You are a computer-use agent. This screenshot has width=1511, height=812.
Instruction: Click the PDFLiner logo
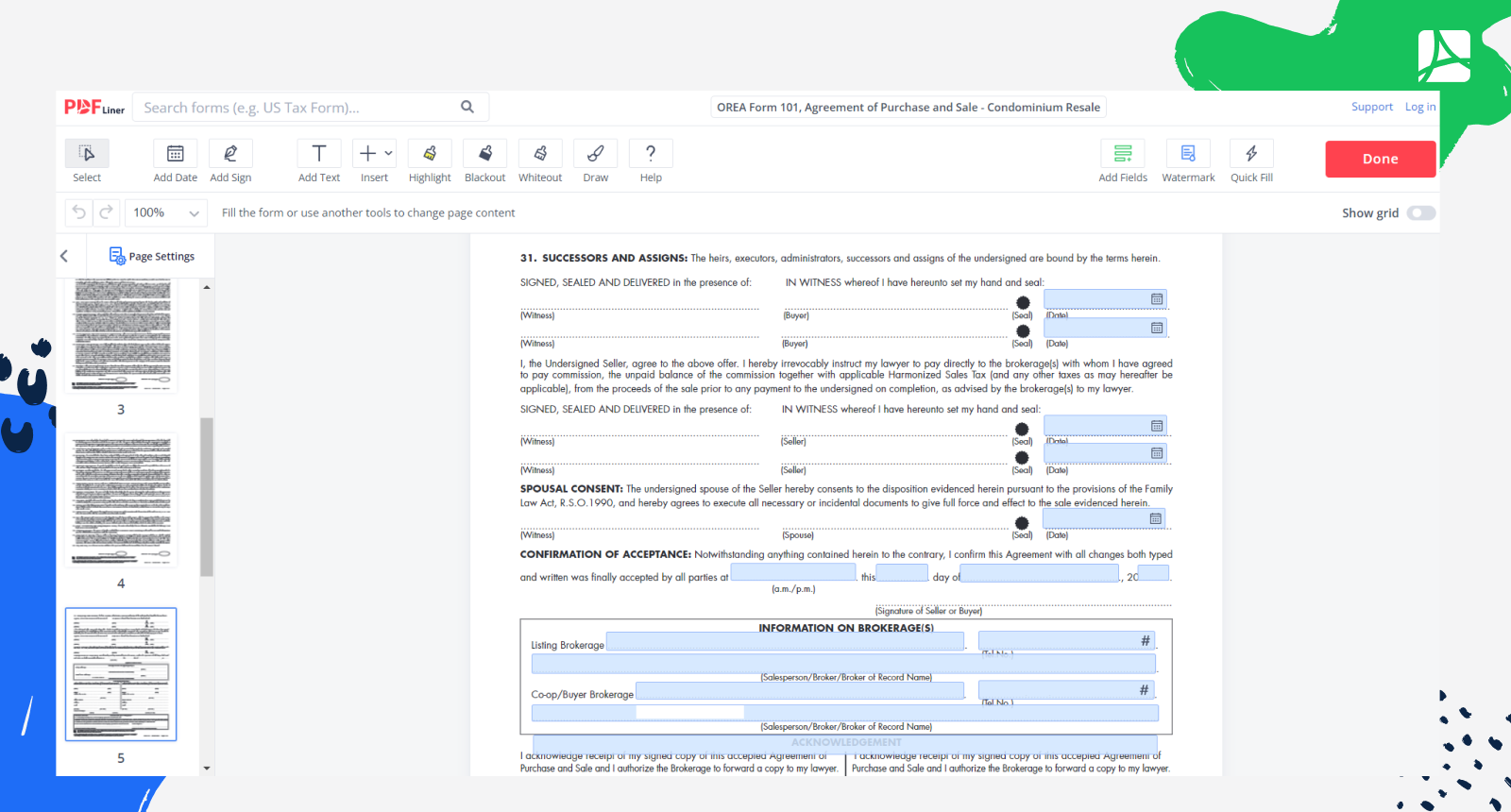coord(93,108)
